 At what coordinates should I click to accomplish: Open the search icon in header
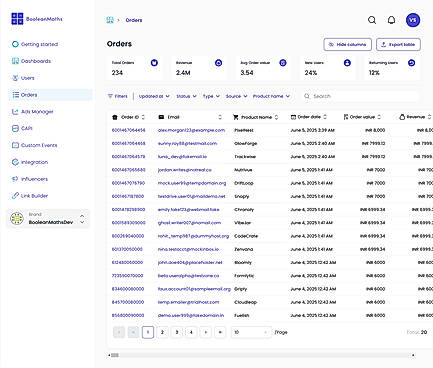pyautogui.click(x=372, y=20)
